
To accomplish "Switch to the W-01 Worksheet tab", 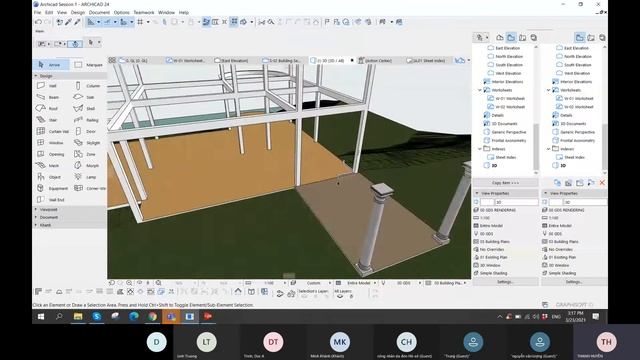I will [x=186, y=60].
